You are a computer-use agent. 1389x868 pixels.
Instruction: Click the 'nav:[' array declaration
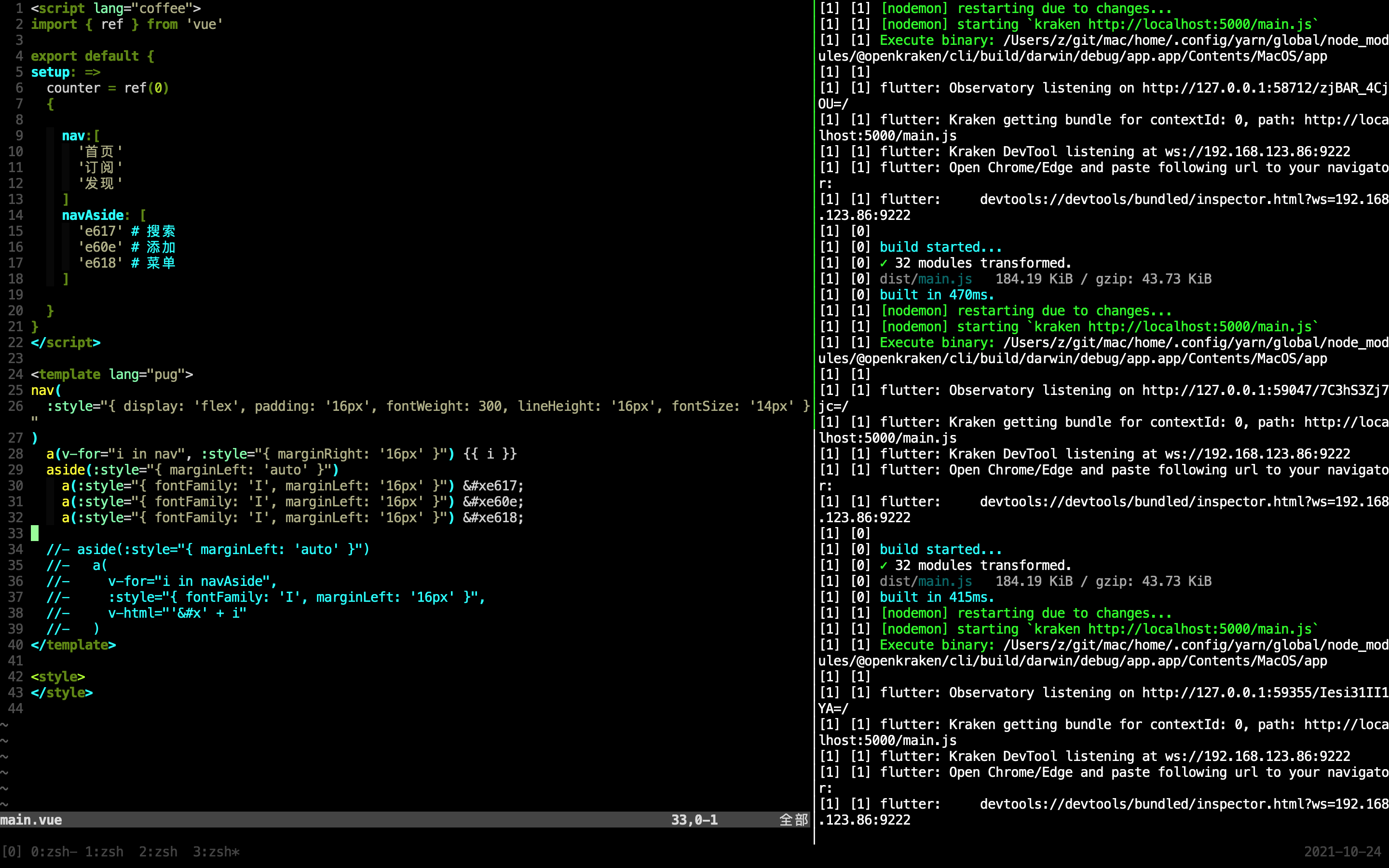coord(81,136)
